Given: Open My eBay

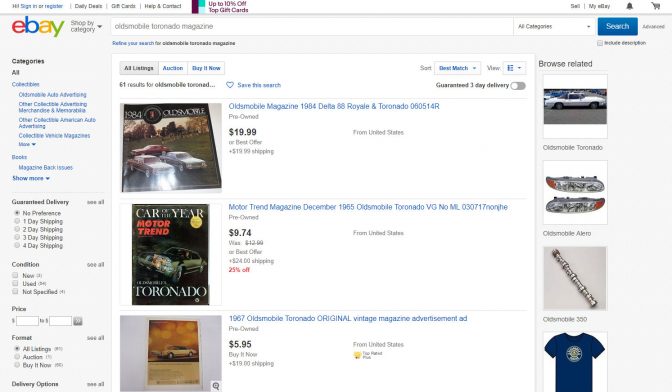Looking at the screenshot, I should pyautogui.click(x=599, y=6).
